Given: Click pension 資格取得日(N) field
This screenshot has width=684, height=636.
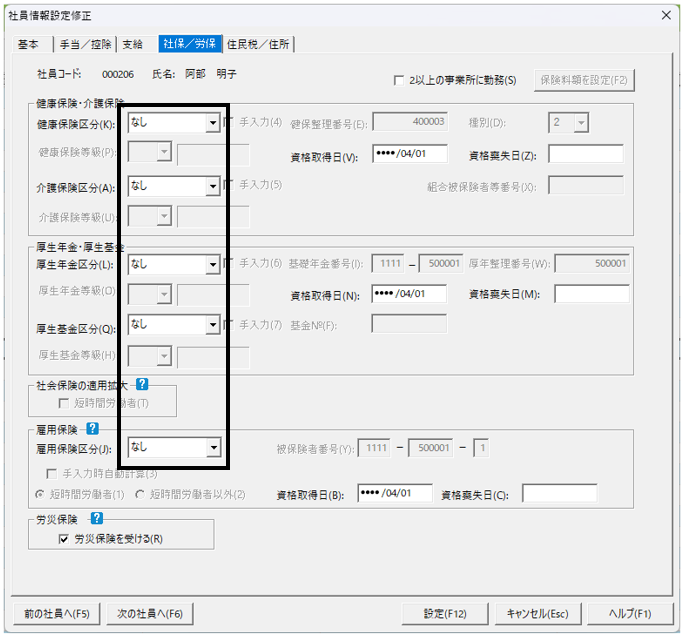Looking at the screenshot, I should (x=409, y=294).
